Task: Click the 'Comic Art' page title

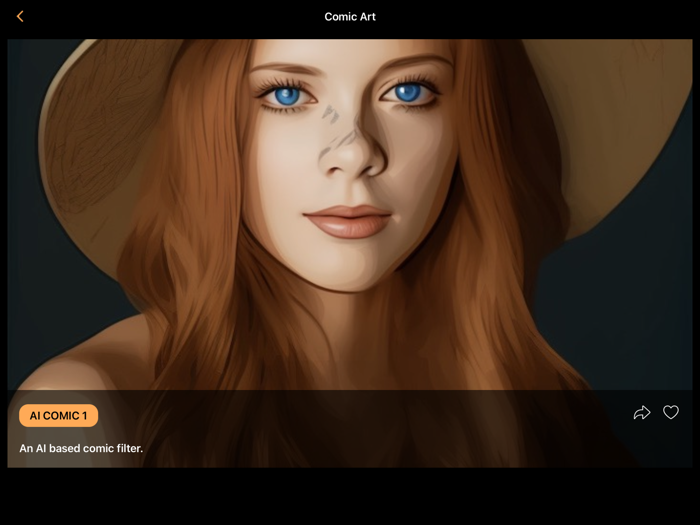Action: click(x=350, y=17)
